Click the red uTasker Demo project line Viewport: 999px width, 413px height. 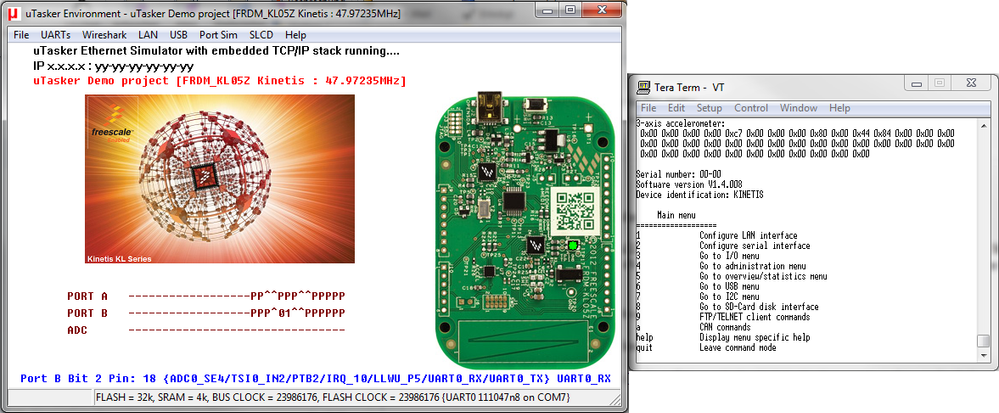click(x=219, y=81)
